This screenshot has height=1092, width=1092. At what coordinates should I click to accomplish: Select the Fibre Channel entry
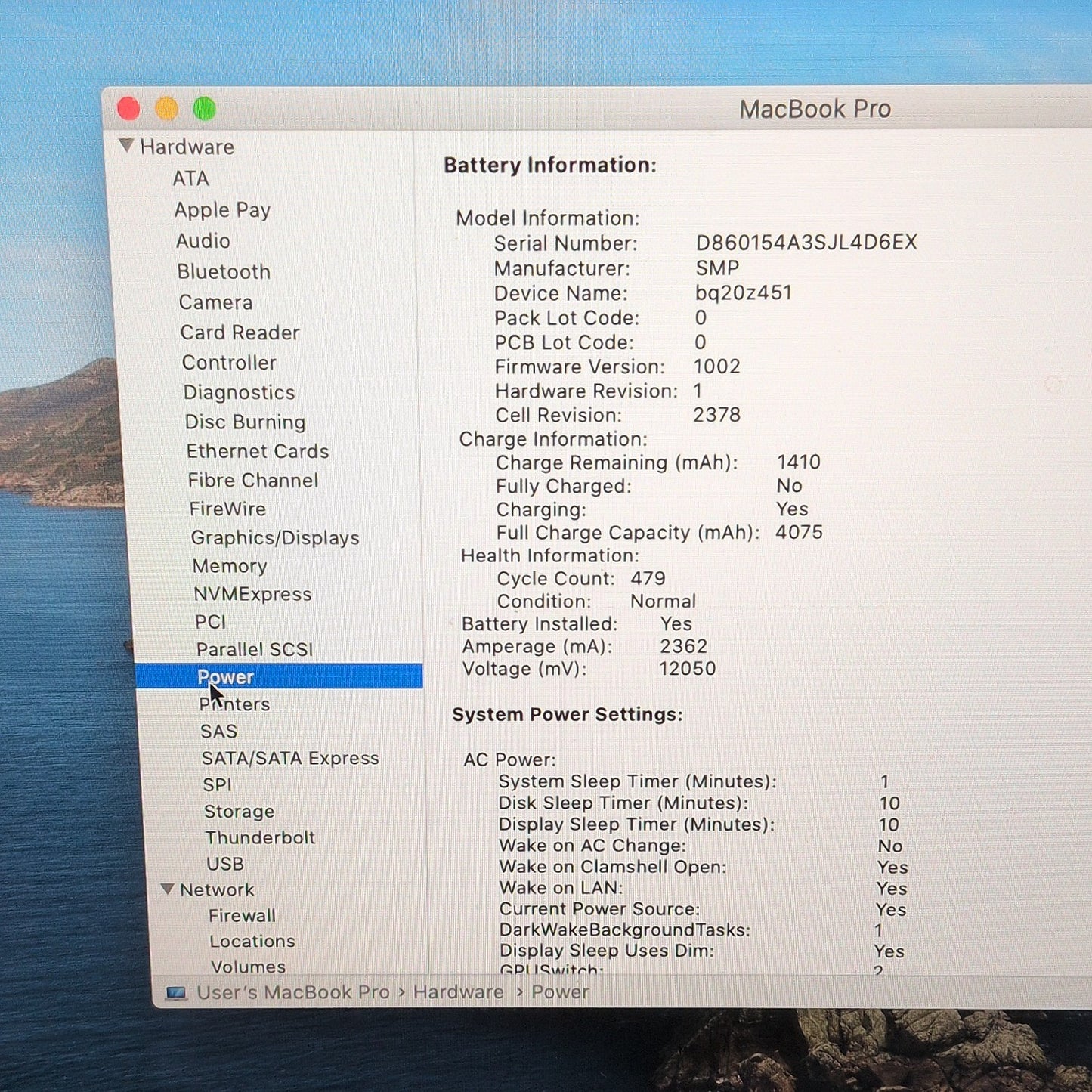click(x=253, y=480)
